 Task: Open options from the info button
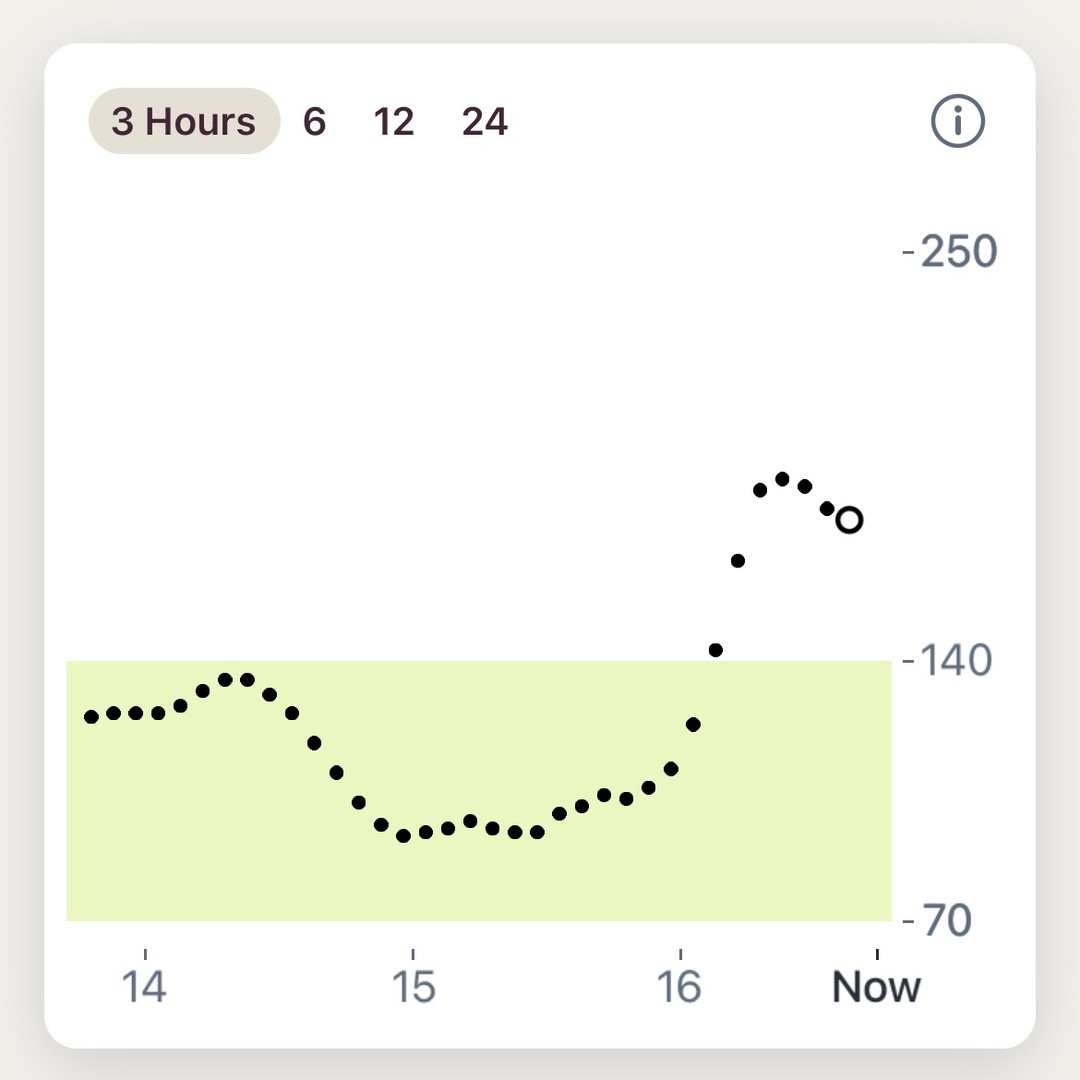coord(957,121)
